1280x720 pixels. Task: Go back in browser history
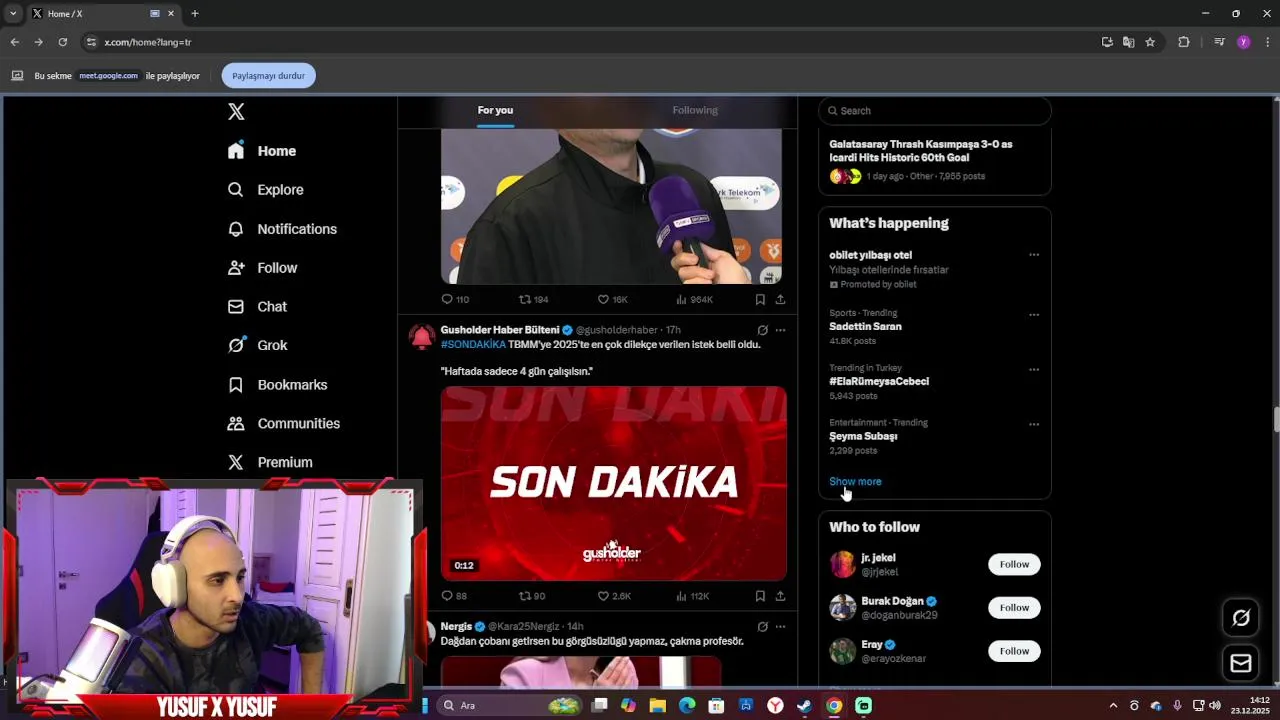[x=14, y=42]
